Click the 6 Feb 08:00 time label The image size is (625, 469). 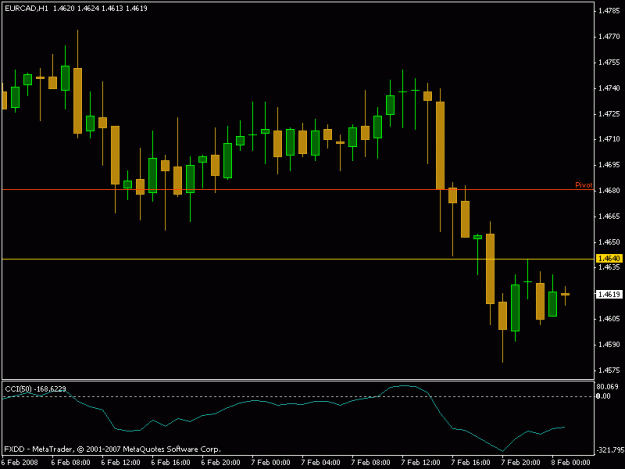click(71, 462)
